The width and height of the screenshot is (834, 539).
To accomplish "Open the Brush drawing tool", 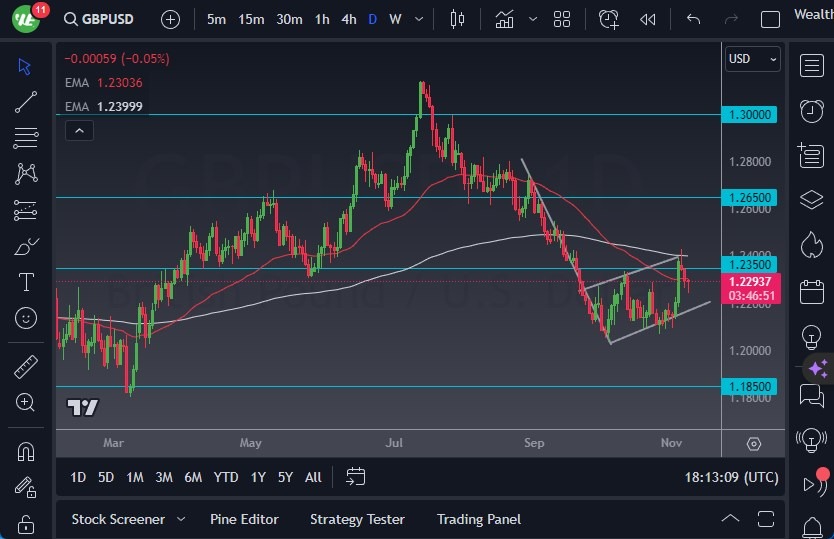I will [26, 246].
